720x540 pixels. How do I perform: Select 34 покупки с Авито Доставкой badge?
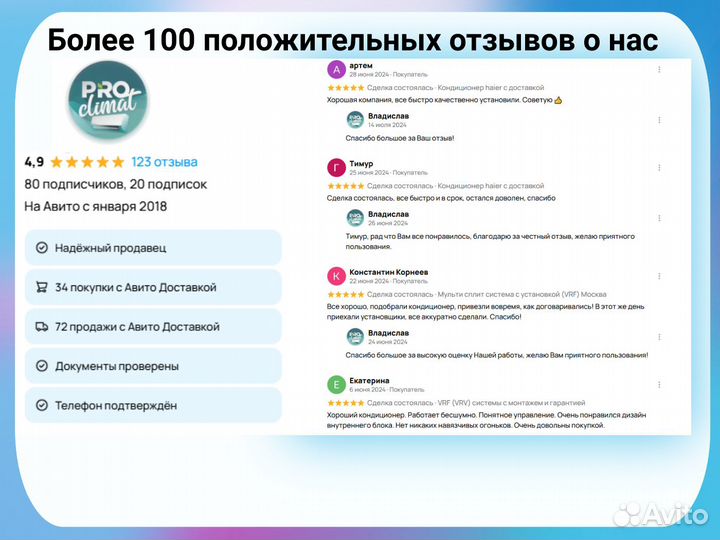point(153,287)
